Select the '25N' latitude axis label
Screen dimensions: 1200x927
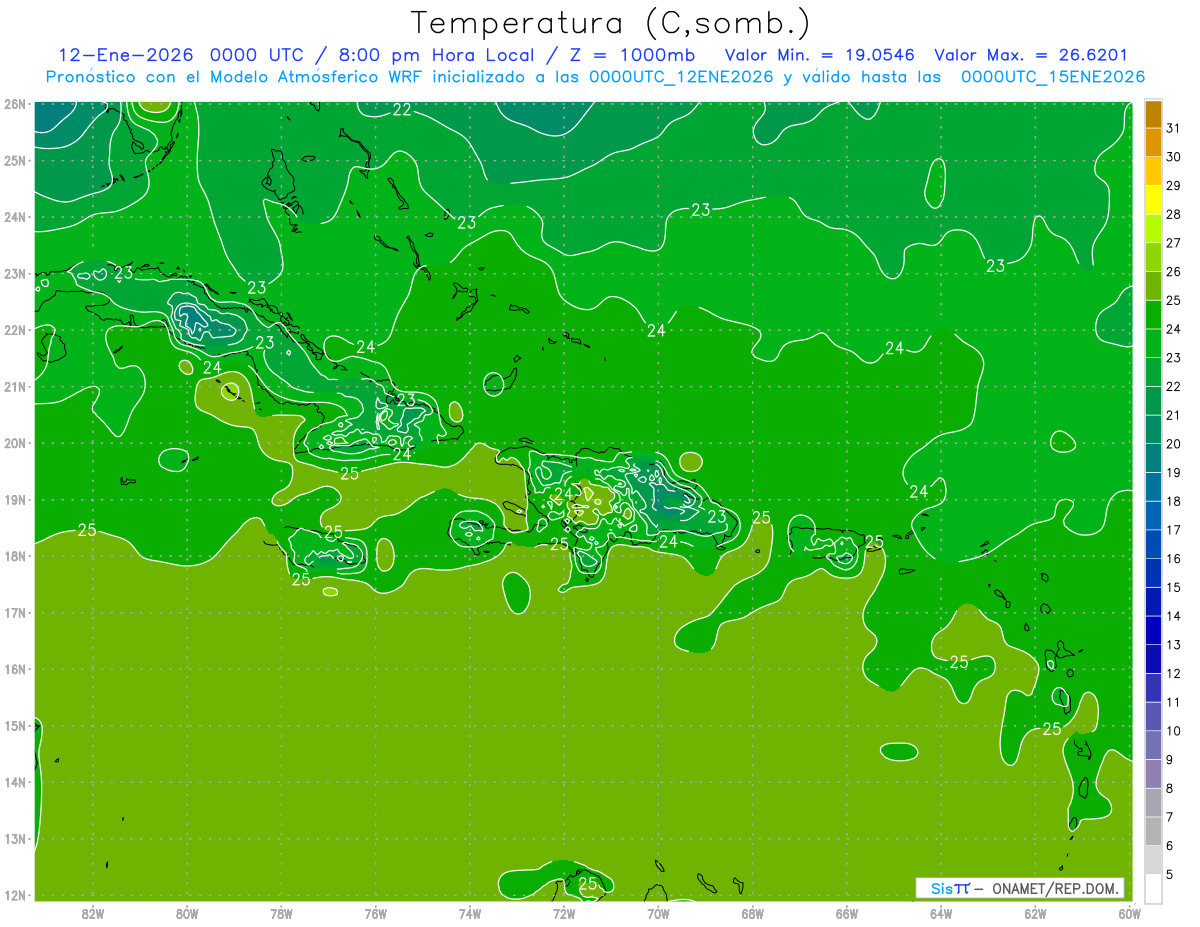14,160
